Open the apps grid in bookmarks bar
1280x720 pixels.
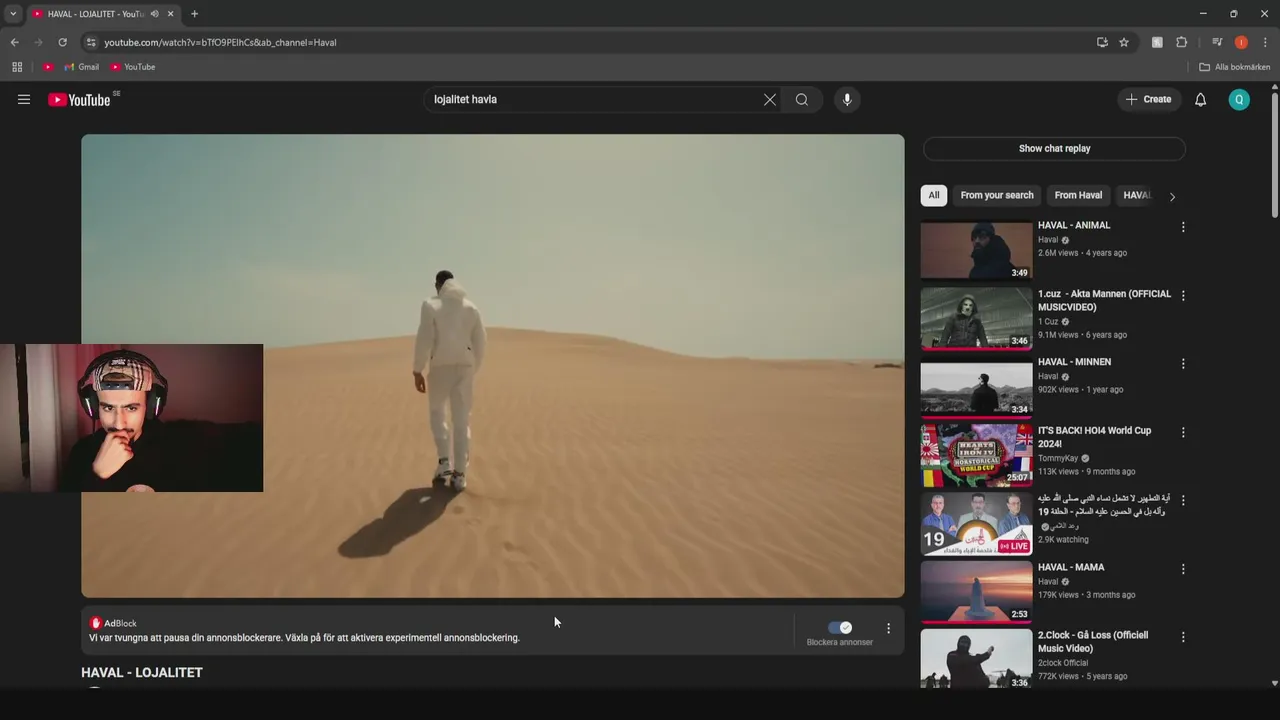click(17, 67)
